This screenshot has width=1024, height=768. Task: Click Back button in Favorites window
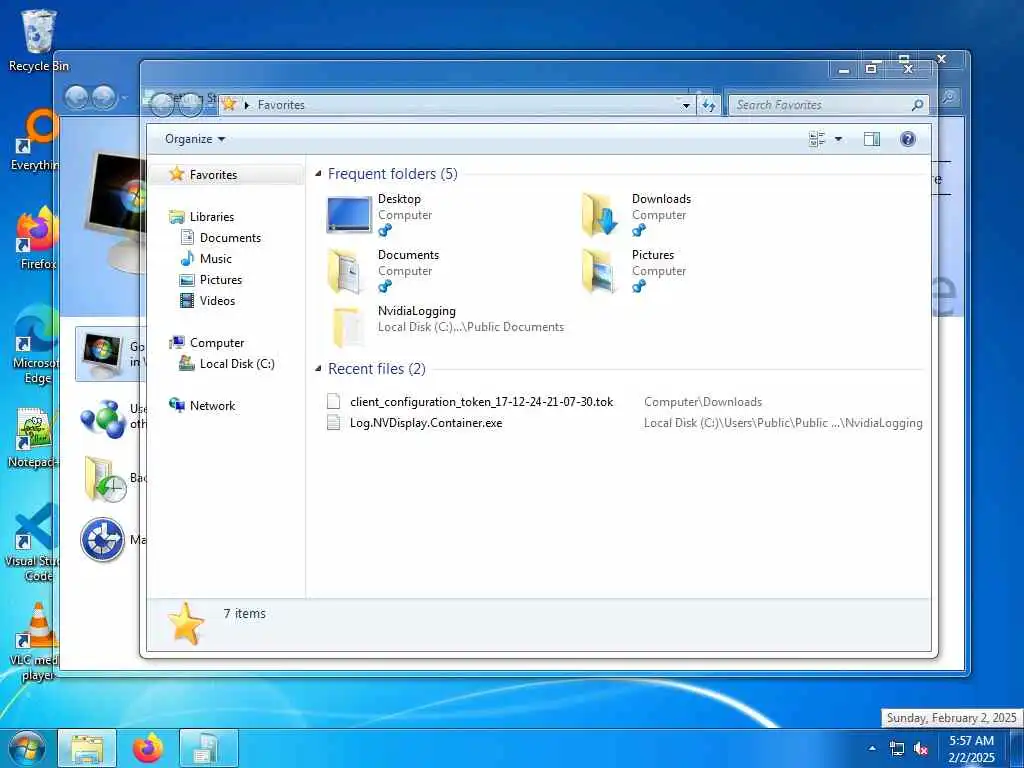pyautogui.click(x=161, y=104)
